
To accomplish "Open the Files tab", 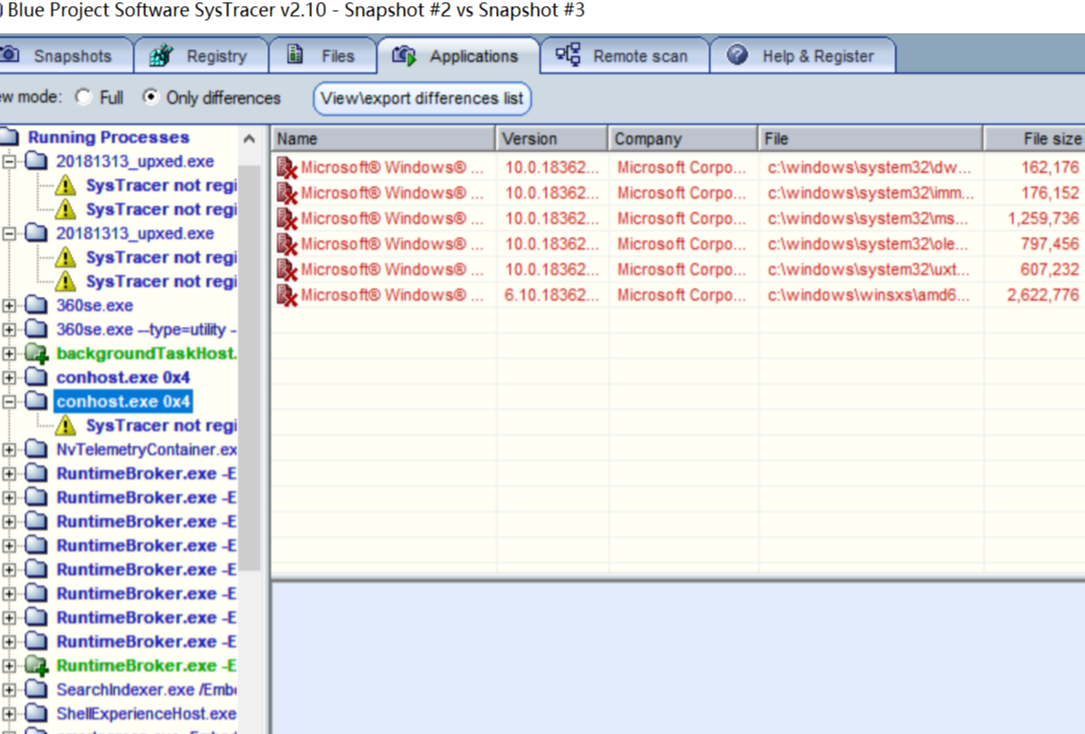I will (x=322, y=56).
